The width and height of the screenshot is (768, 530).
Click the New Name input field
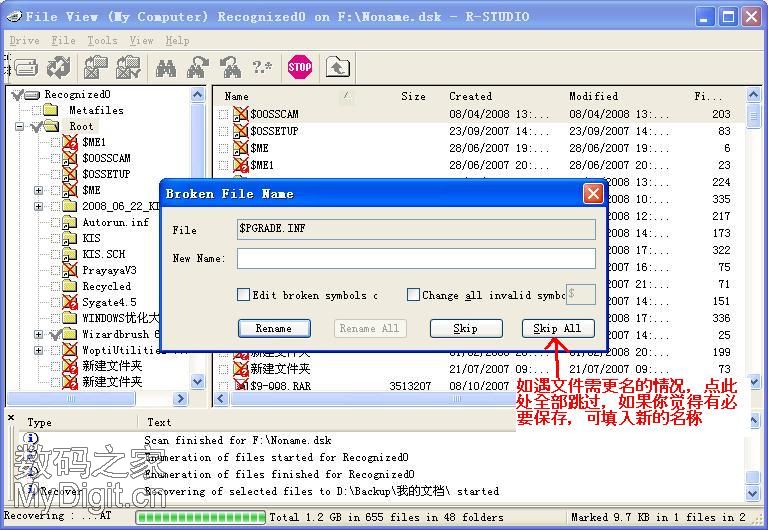(416, 258)
